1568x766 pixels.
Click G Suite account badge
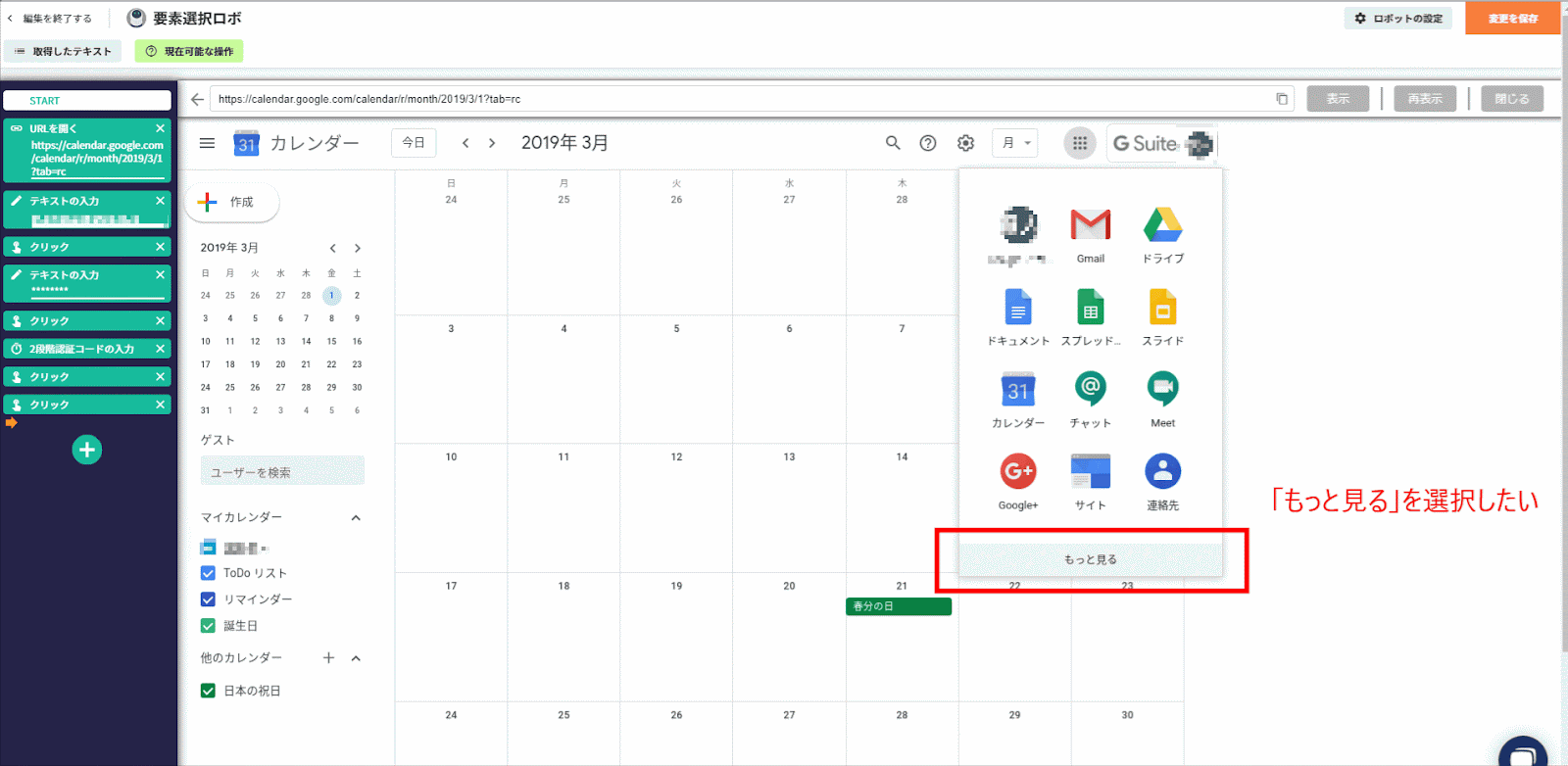1162,144
